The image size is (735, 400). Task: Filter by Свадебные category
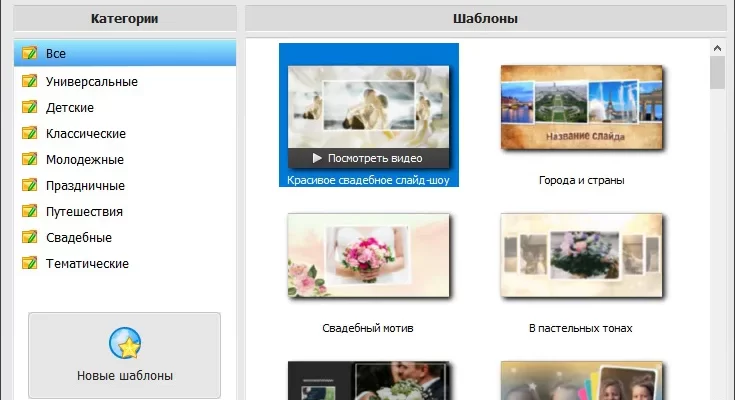tap(125, 237)
